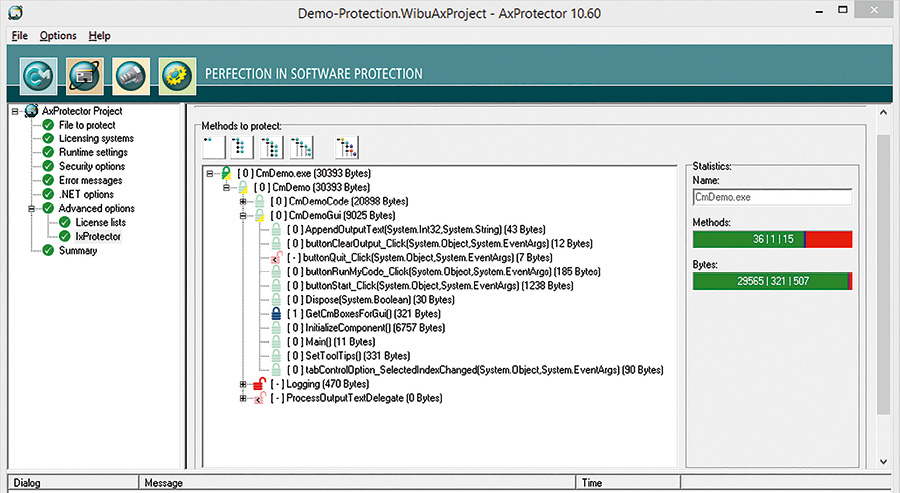Select the IxProtector tree item

click(x=98, y=236)
